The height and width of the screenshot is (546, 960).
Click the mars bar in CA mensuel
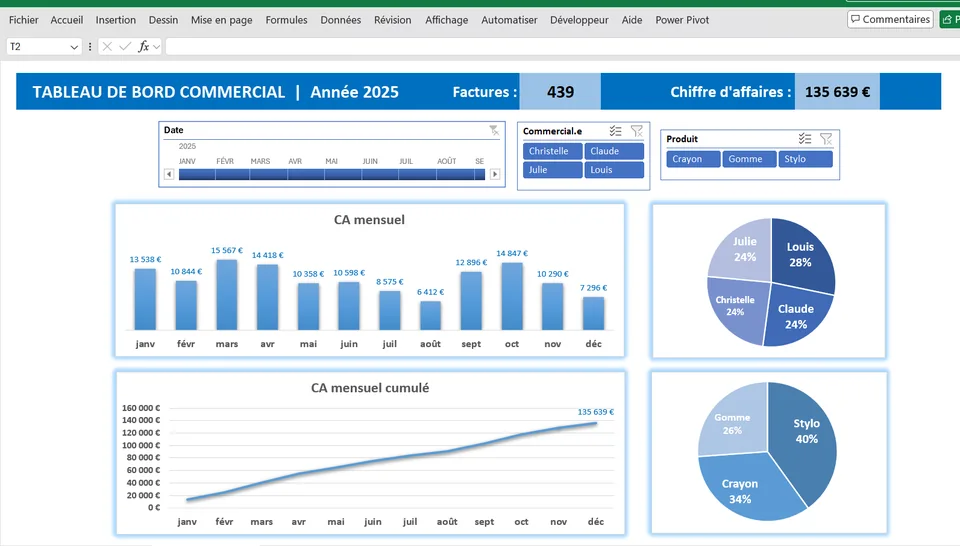[x=227, y=295]
